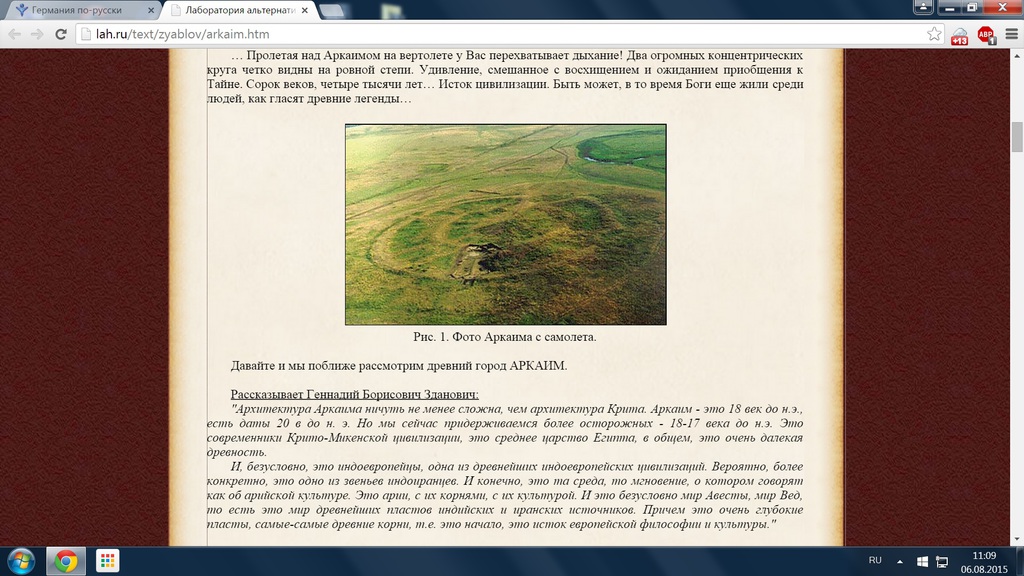Click the address bar showing lah.ru URL
The image size is (1024, 576).
500,34
